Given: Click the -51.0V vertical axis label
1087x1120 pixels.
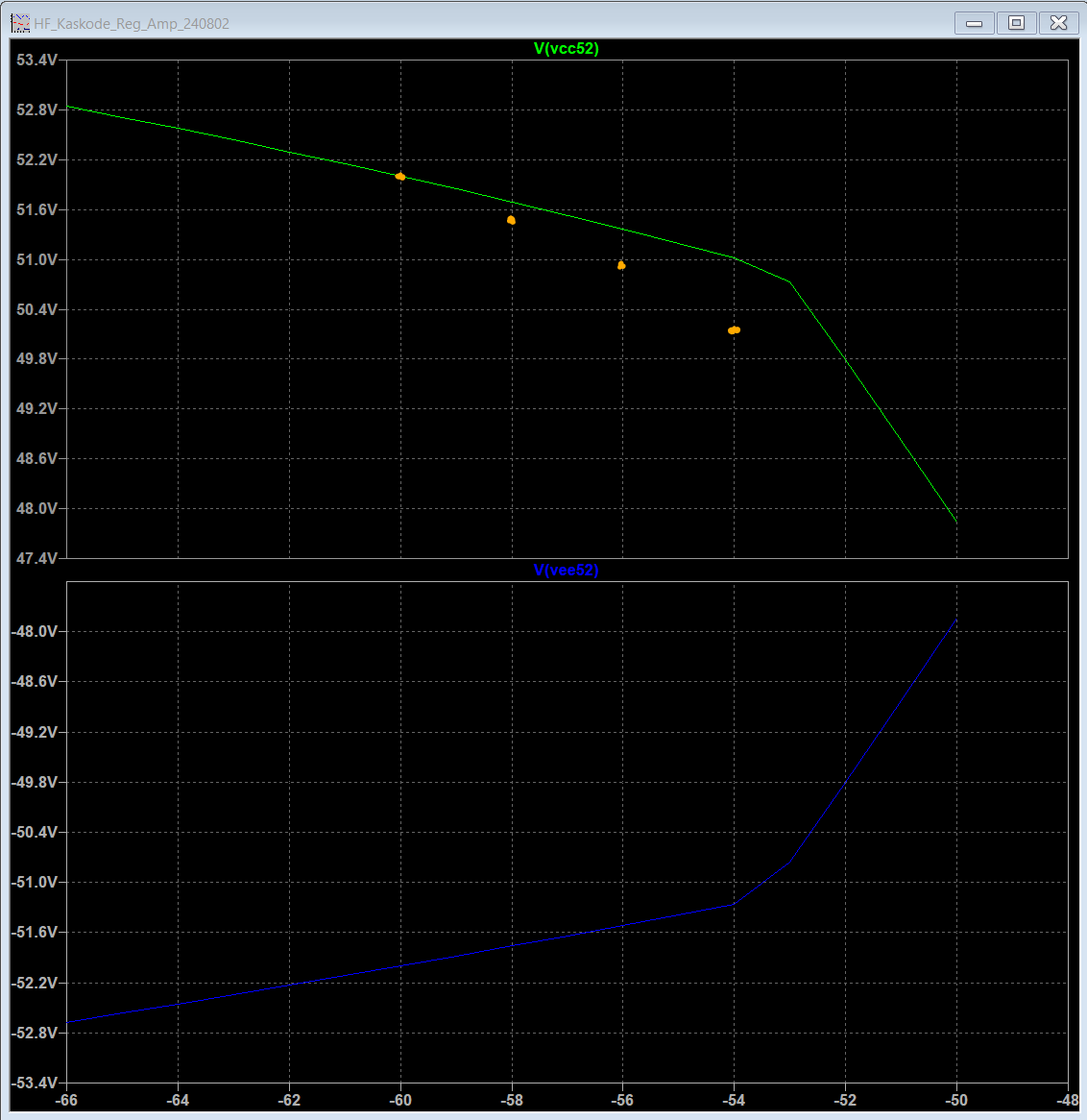Looking at the screenshot, I should [35, 882].
